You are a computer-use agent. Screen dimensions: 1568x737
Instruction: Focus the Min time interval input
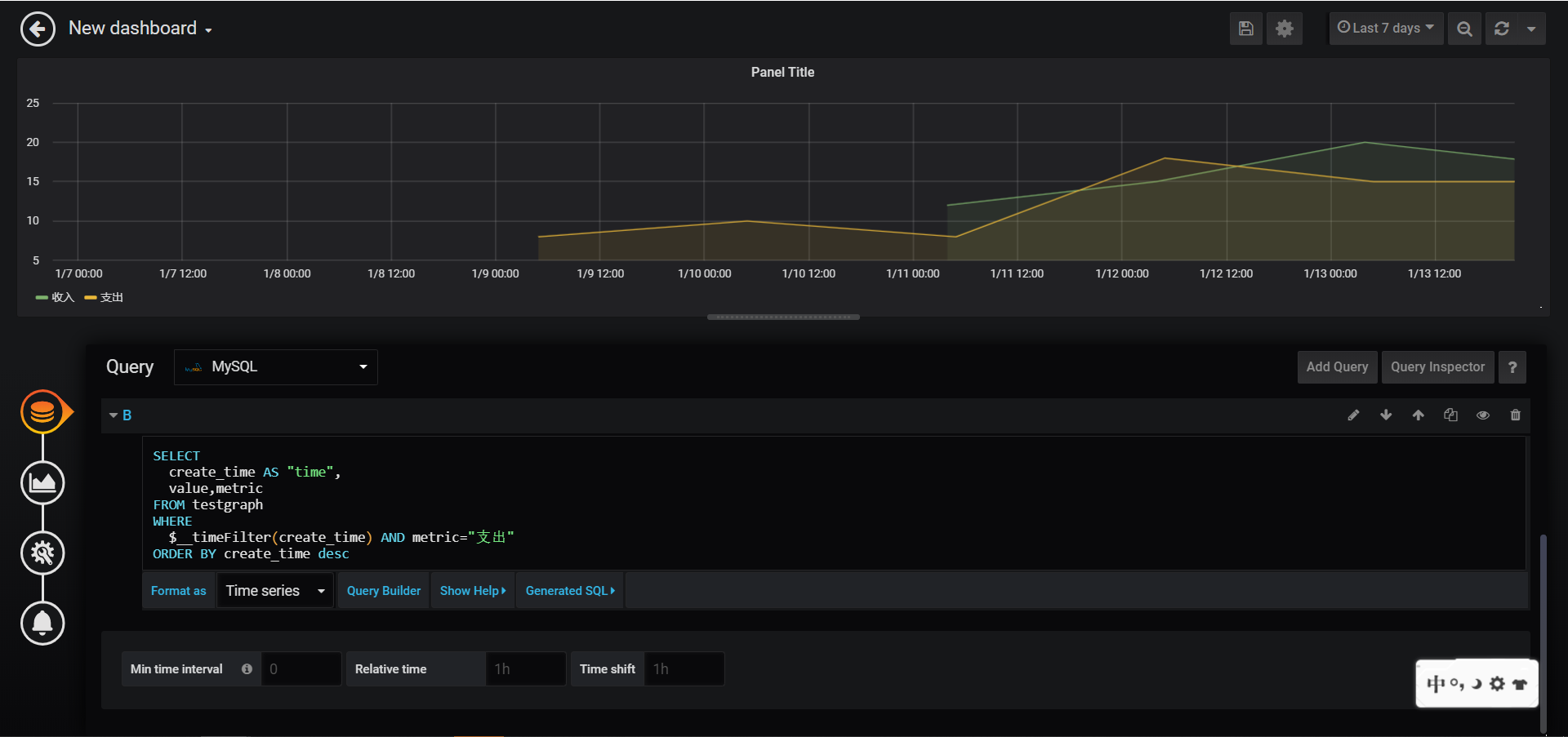[301, 669]
